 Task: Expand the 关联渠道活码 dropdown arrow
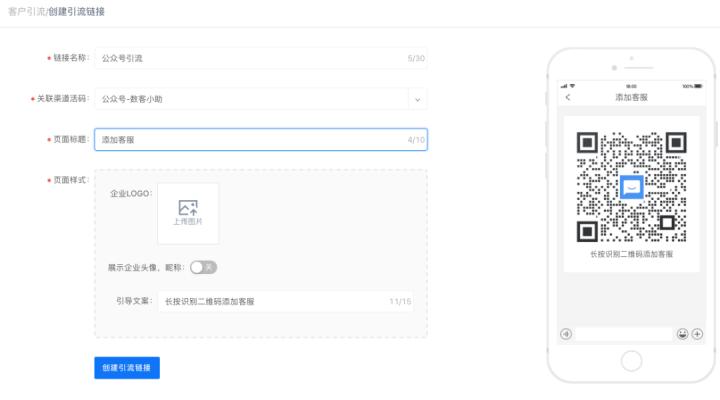point(417,99)
